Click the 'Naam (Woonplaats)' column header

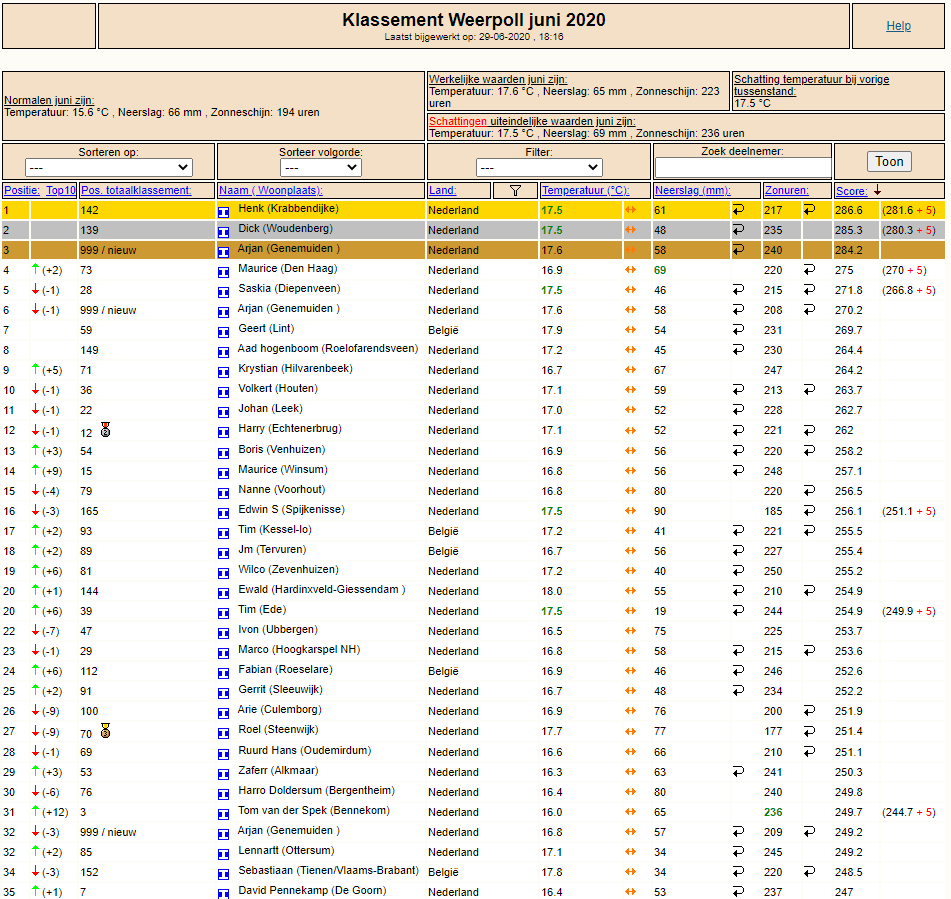click(x=271, y=190)
